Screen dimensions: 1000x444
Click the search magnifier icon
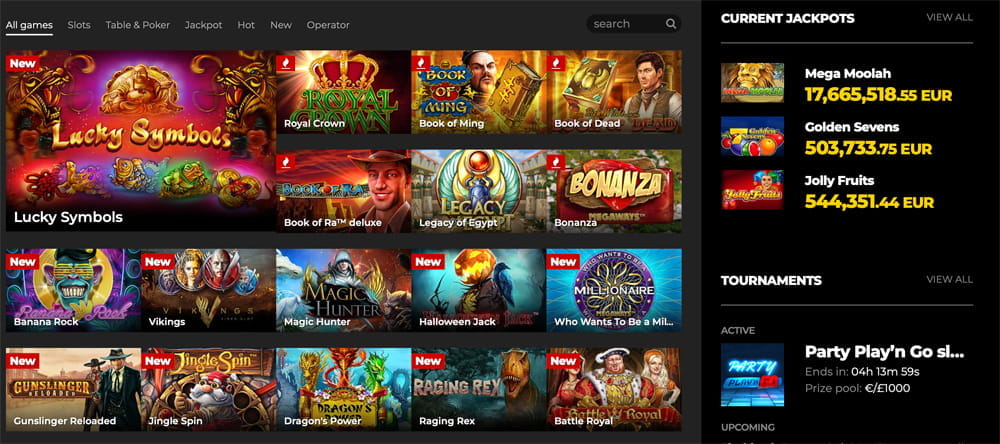(x=670, y=24)
